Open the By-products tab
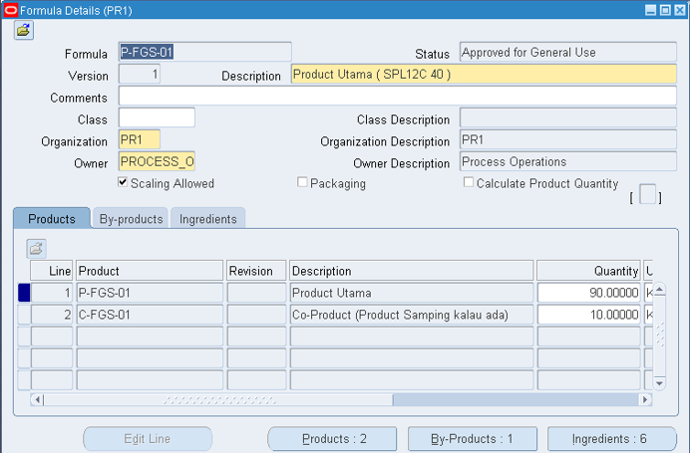Image resolution: width=690 pixels, height=453 pixels. pyautogui.click(x=131, y=218)
